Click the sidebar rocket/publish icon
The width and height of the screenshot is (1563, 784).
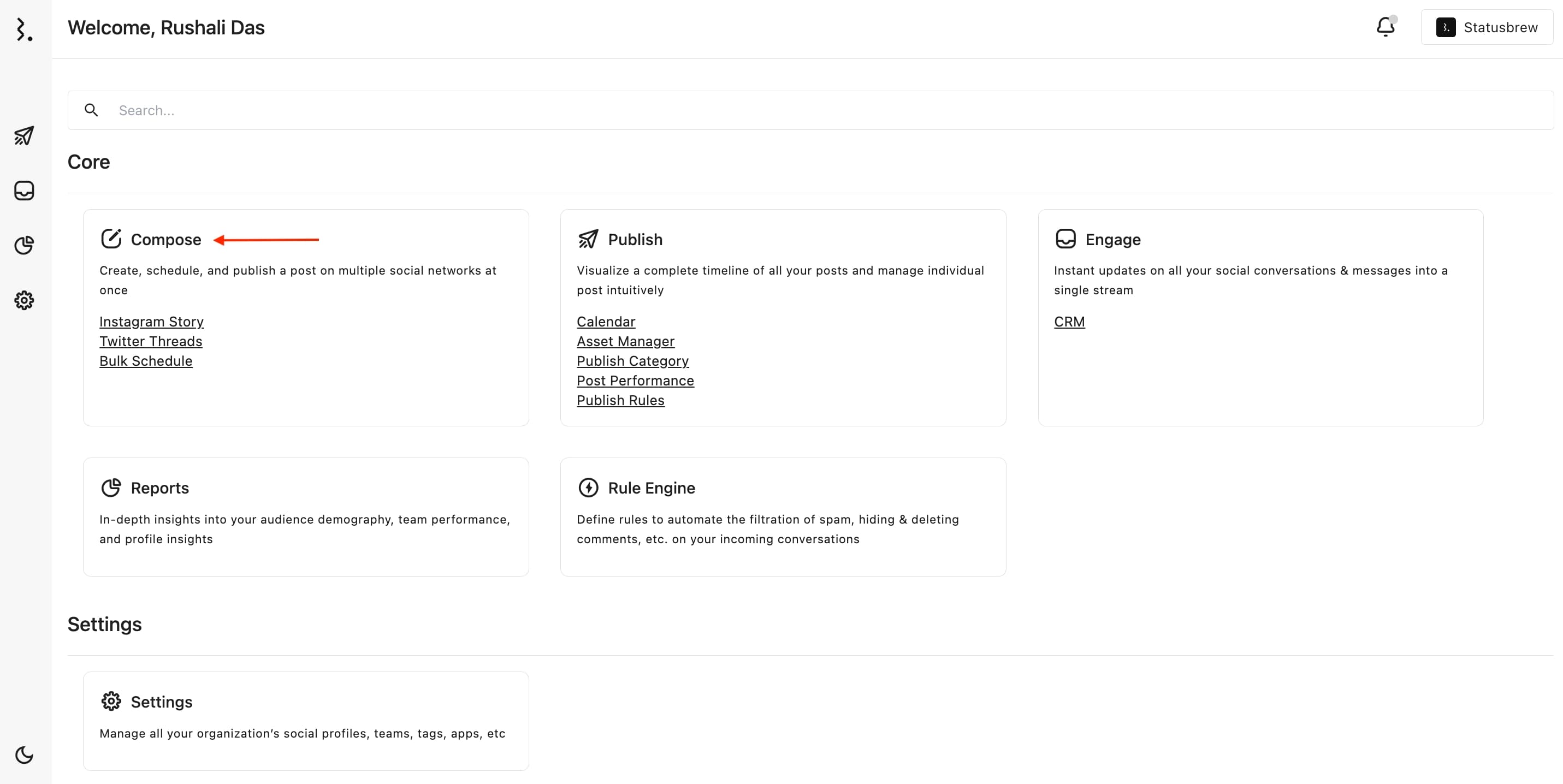point(25,135)
